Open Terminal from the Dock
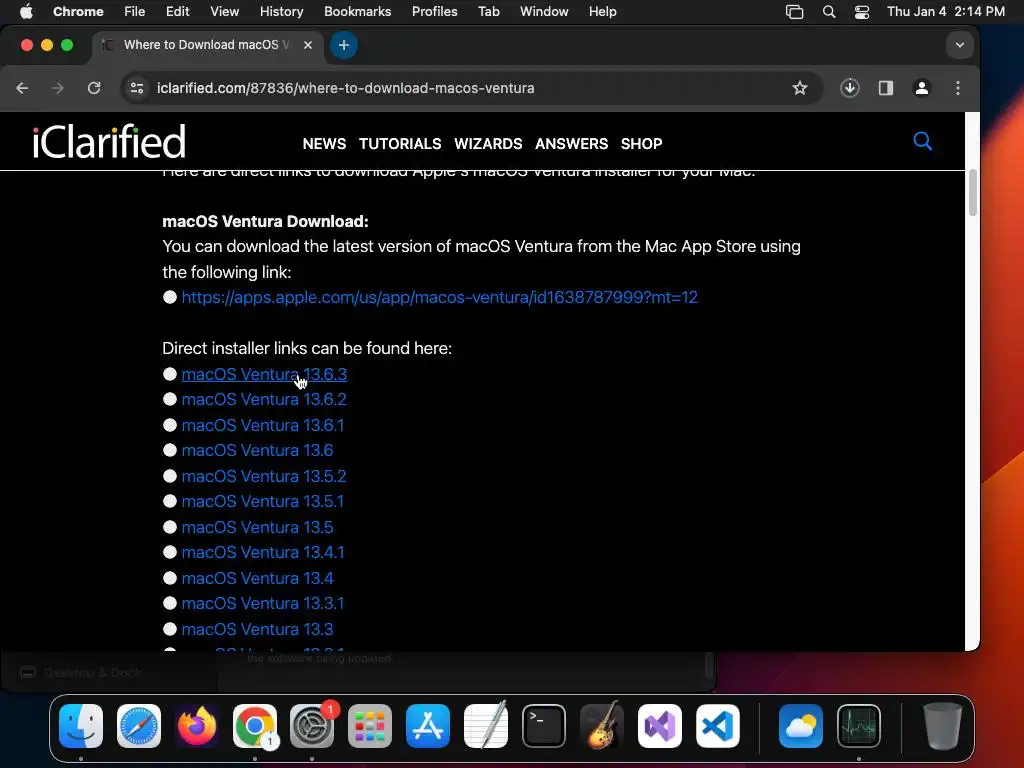The image size is (1024, 768). click(x=543, y=726)
